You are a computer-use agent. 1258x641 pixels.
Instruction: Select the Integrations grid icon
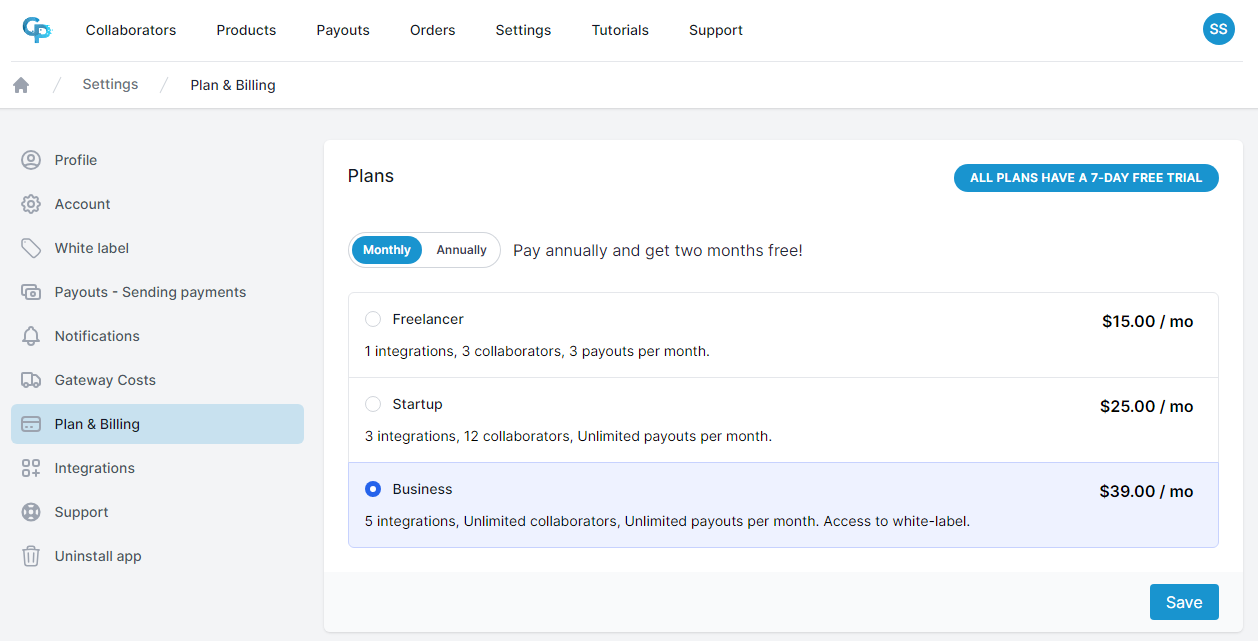(29, 468)
